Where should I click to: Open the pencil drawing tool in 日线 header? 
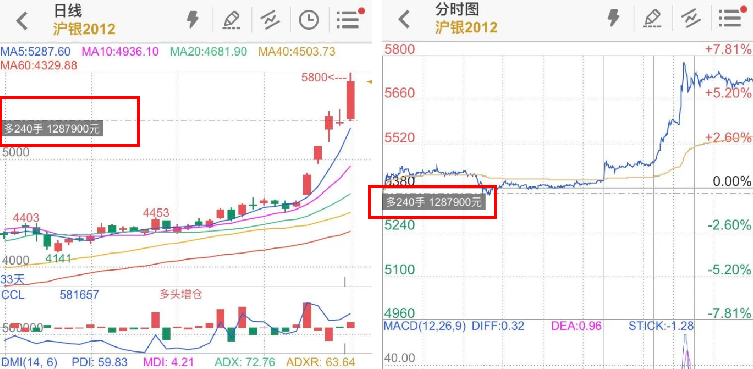point(232,20)
